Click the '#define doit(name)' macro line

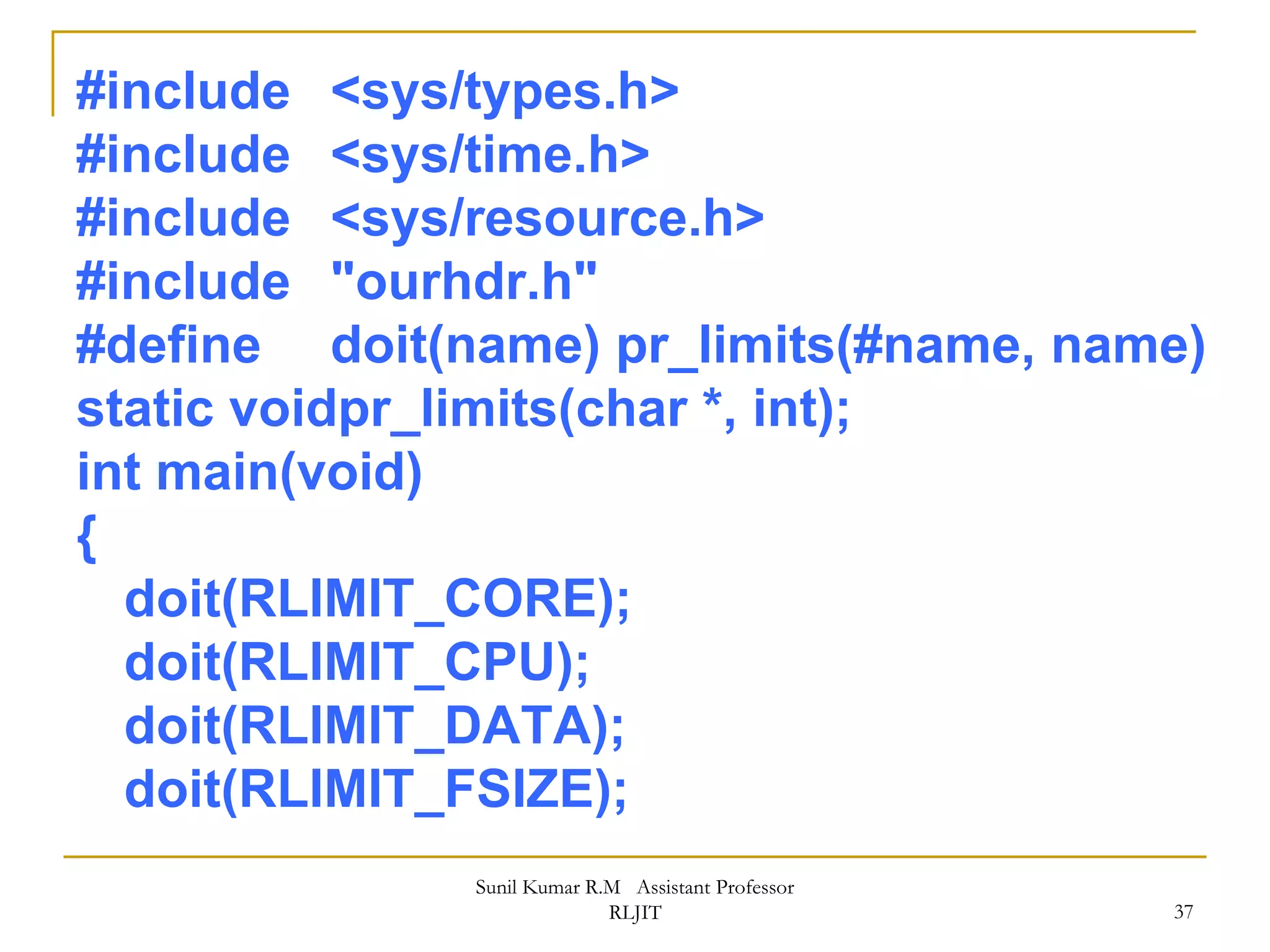[x=641, y=347]
